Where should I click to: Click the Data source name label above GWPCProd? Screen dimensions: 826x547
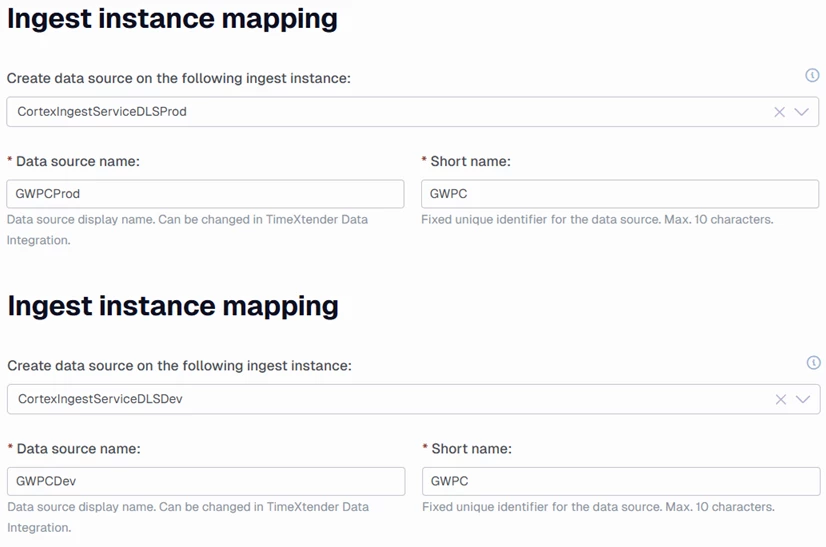78,161
